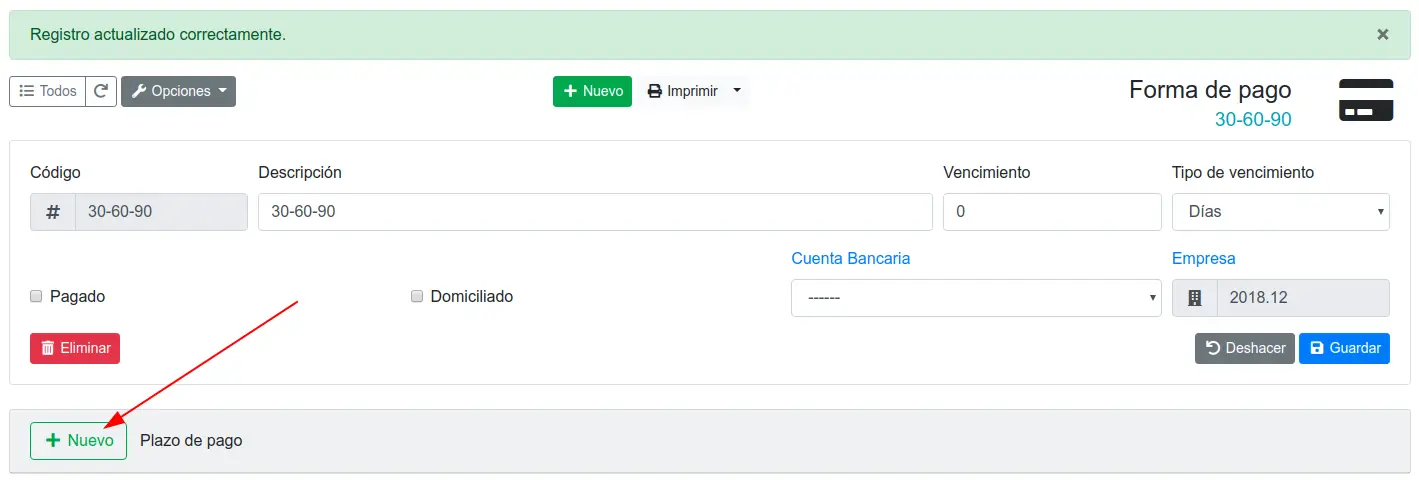
Task: Click the Imprimir printer button
Action: coord(682,91)
